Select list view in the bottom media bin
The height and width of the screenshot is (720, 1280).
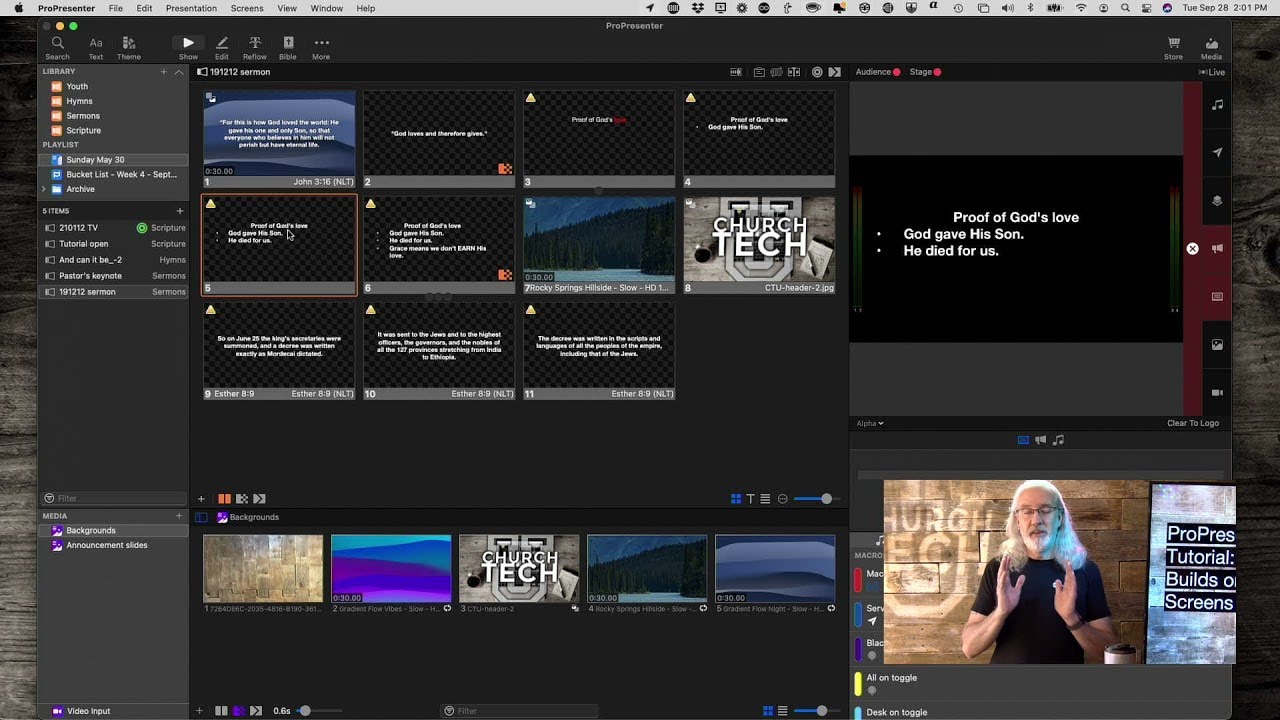tap(782, 711)
